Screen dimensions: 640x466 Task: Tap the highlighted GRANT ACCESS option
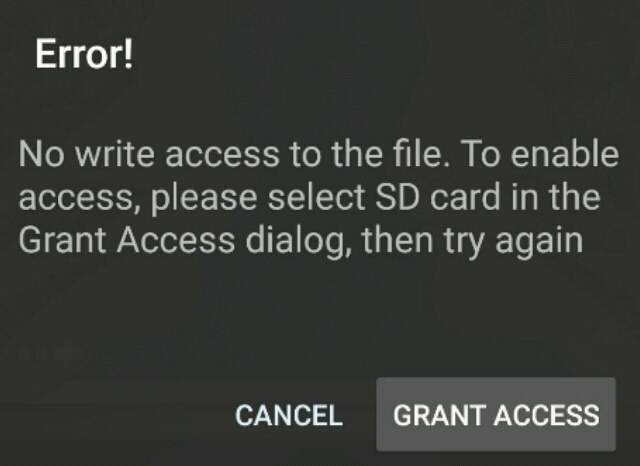pos(496,415)
